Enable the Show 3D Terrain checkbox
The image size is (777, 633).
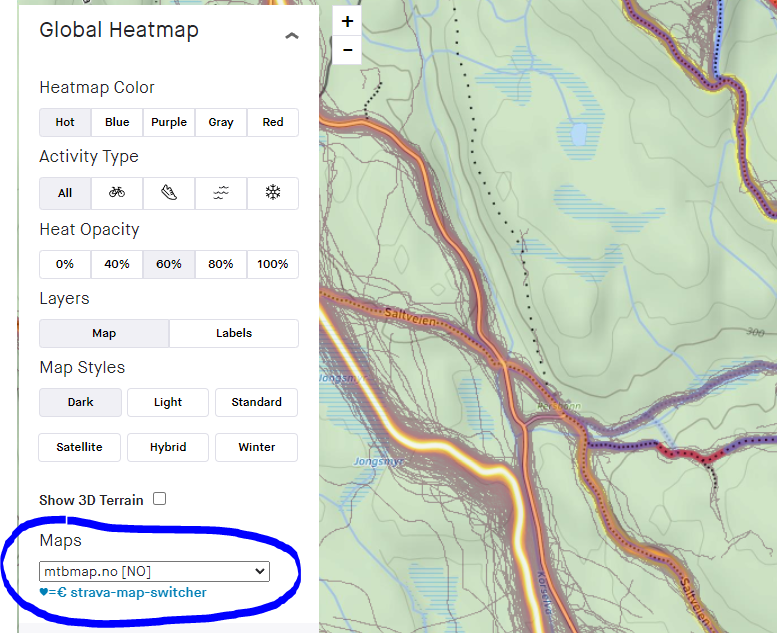click(159, 499)
